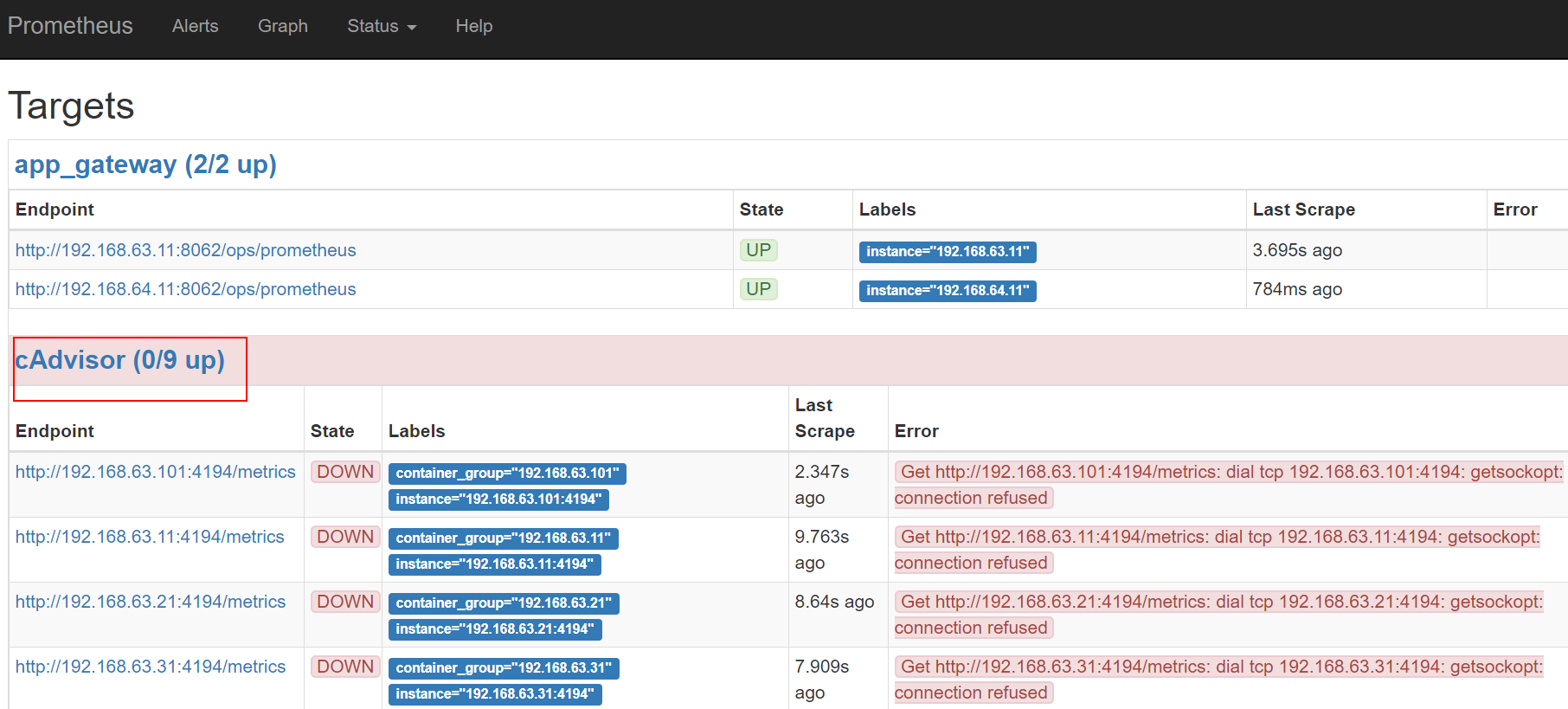The image size is (1568, 709).
Task: Click the connection refused error for 192.168.63.31
Action: tap(1218, 680)
